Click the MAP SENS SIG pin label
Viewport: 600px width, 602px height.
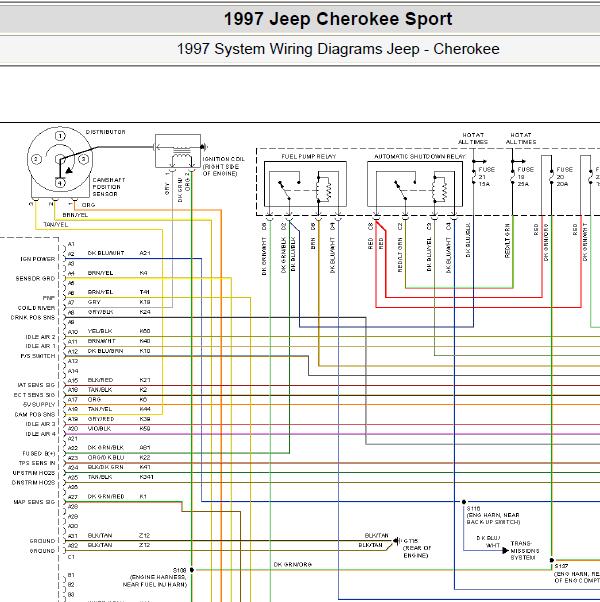(34, 502)
